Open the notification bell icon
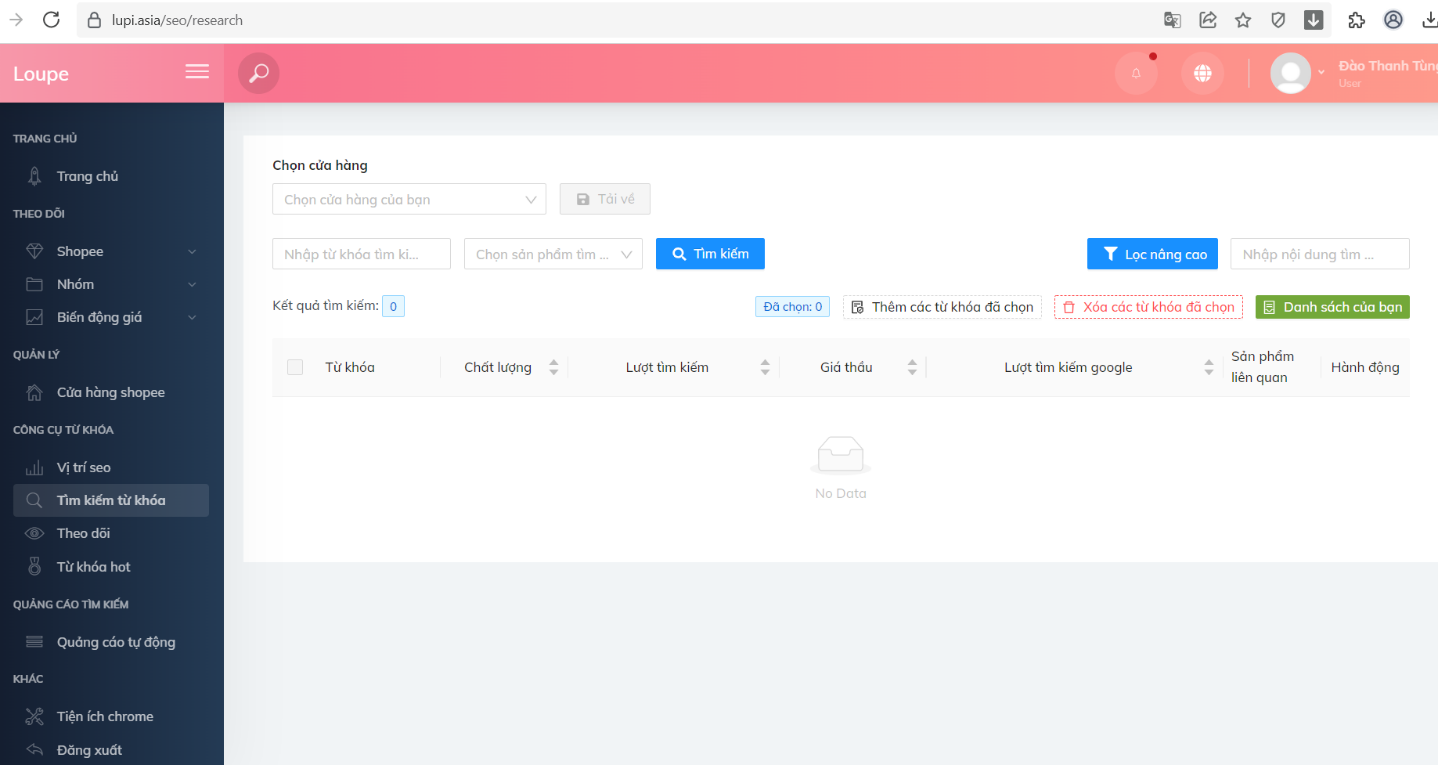 (1136, 73)
